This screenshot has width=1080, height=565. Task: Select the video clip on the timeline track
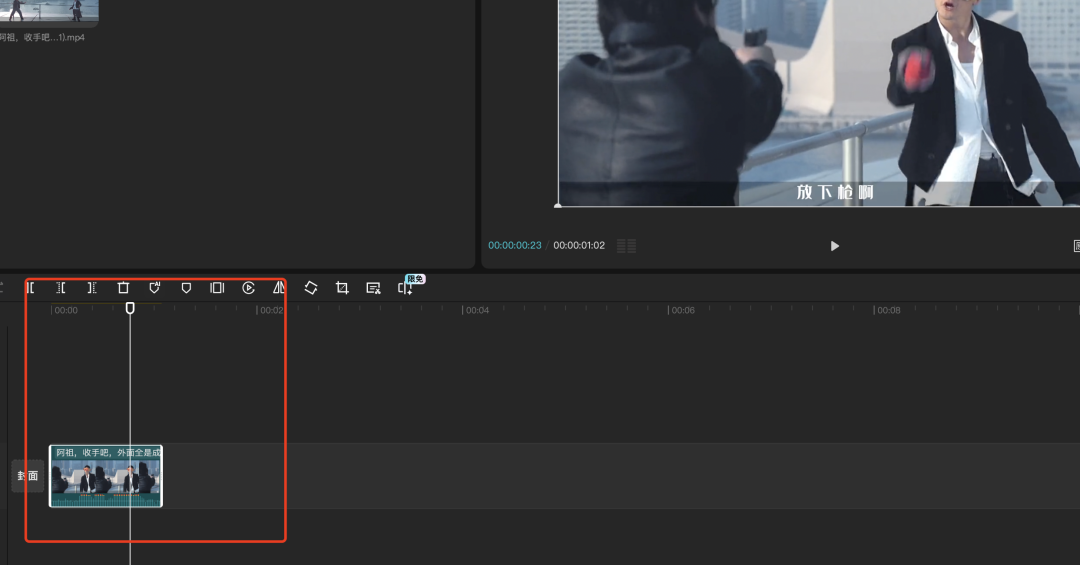tap(105, 477)
